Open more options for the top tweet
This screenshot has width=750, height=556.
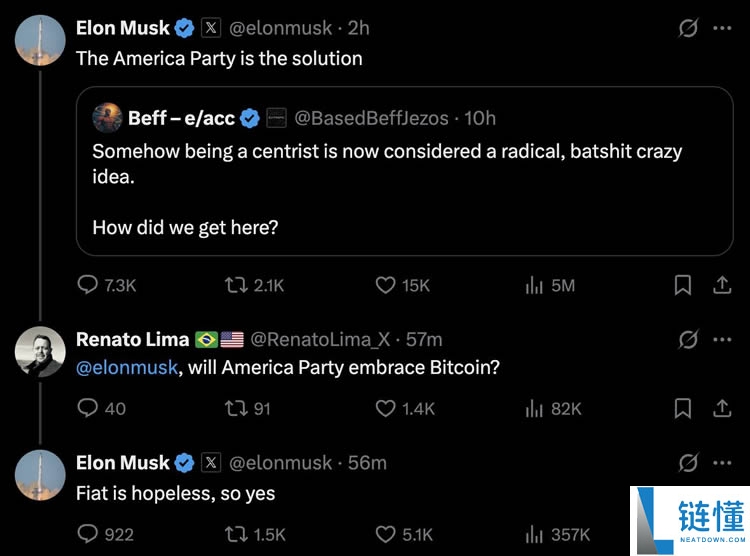pyautogui.click(x=722, y=28)
